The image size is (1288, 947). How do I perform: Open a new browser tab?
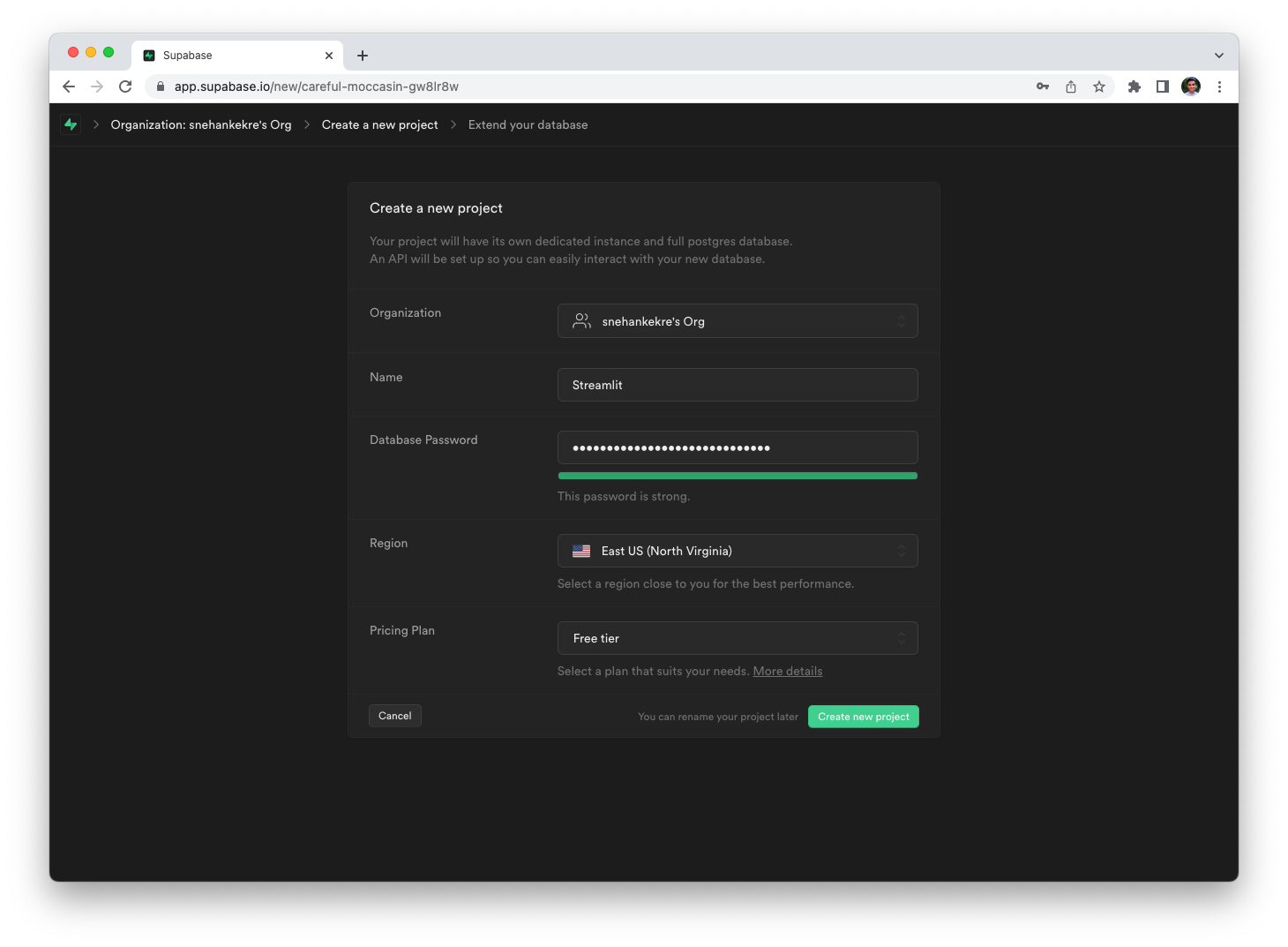[x=363, y=56]
